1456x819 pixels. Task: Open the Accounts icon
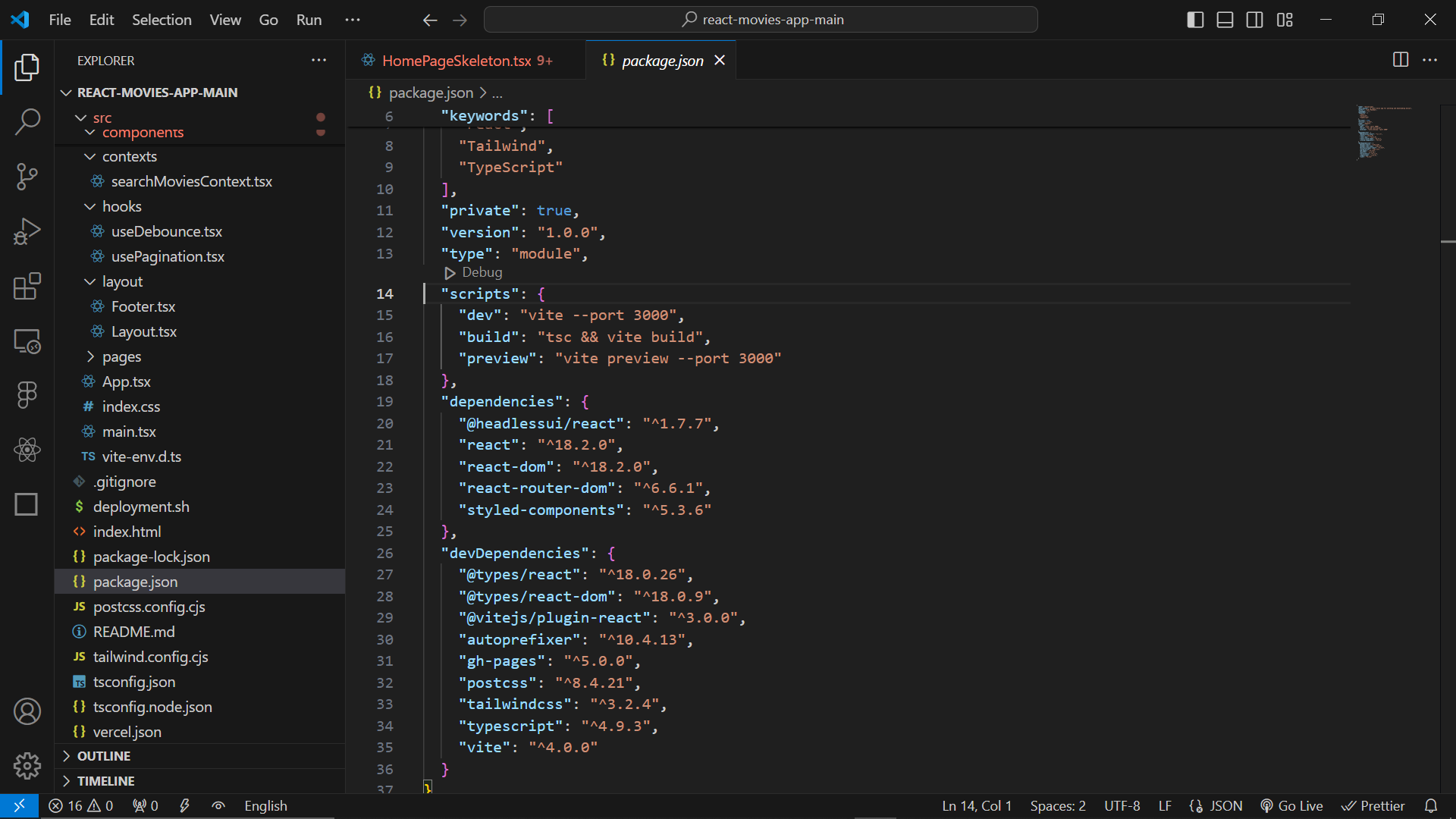click(x=27, y=711)
